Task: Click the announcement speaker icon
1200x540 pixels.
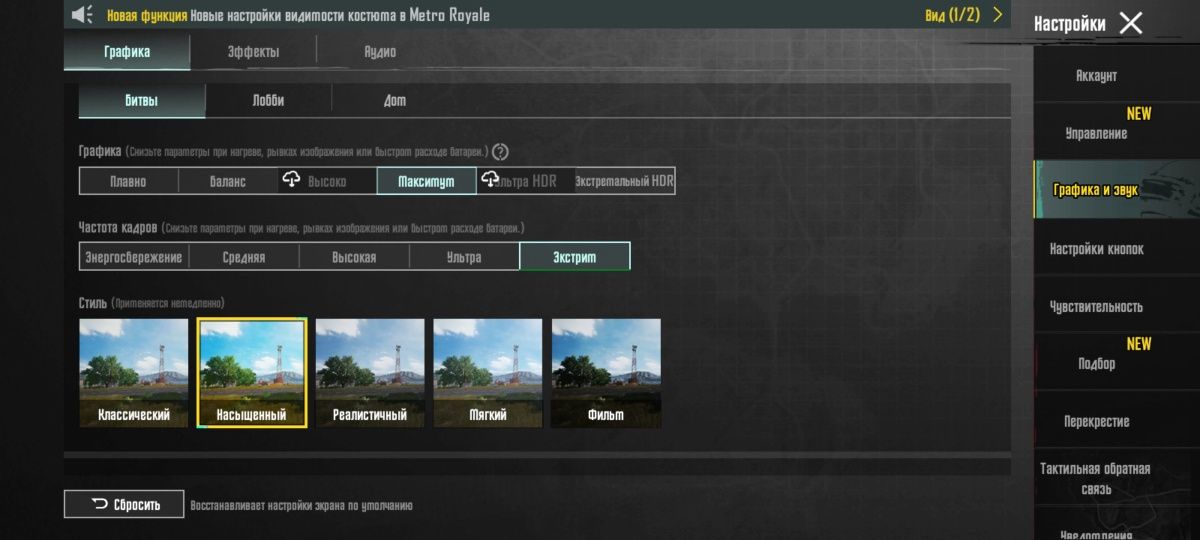Action: [x=83, y=15]
